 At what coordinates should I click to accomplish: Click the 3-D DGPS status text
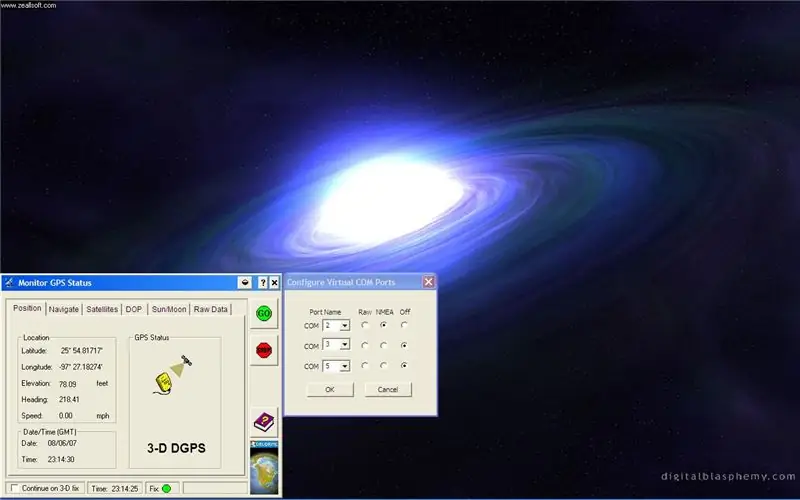pos(177,448)
